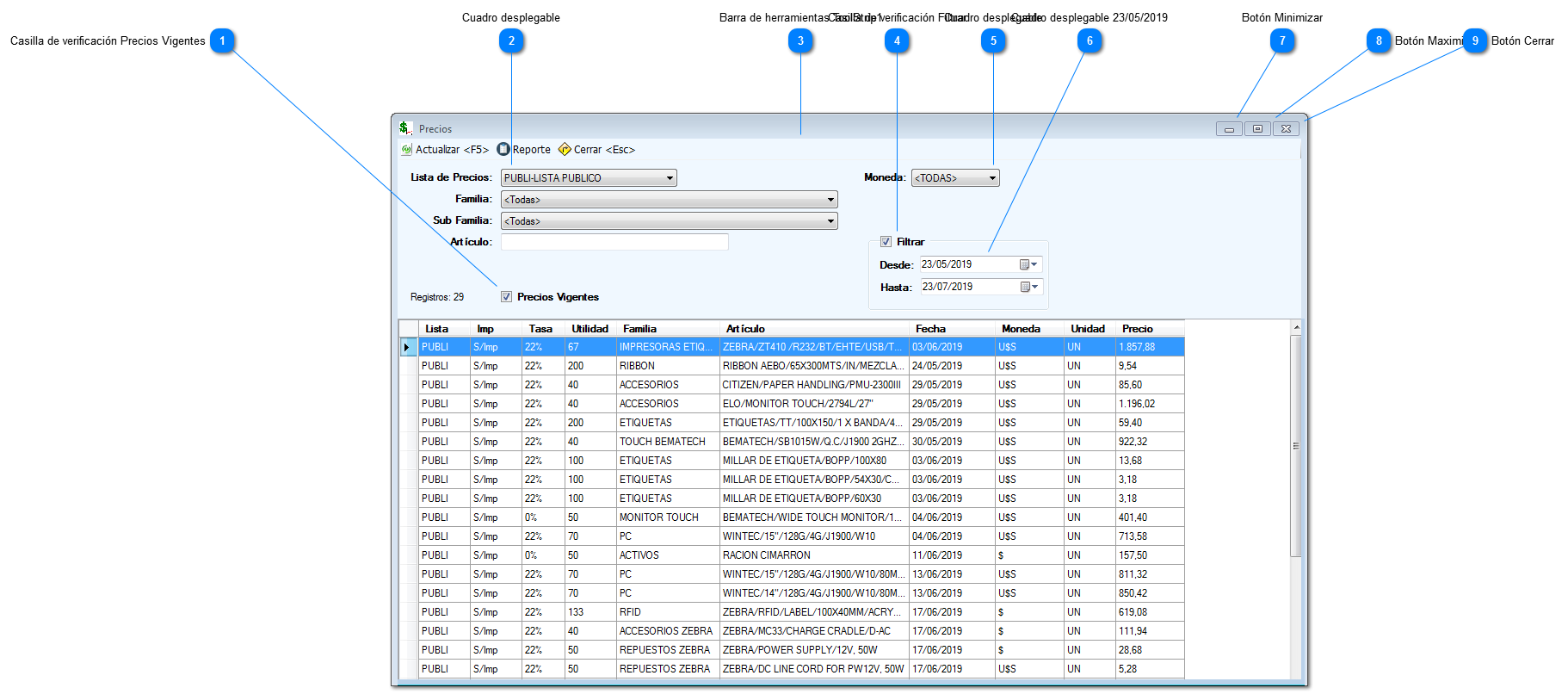Select the IMPRESORAS ETIQ... family cell
This screenshot has width=1568, height=694.
pyautogui.click(x=668, y=347)
